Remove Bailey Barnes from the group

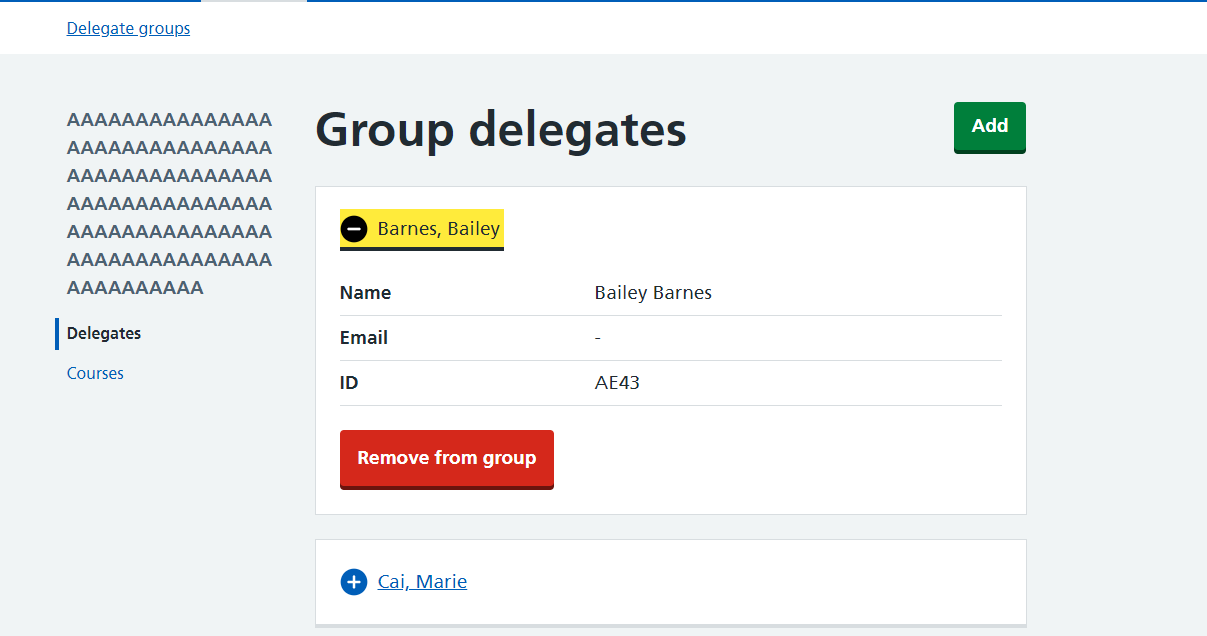447,458
